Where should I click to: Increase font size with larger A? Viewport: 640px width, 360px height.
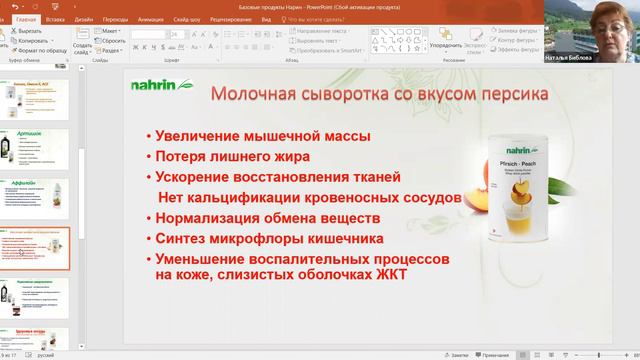(x=194, y=35)
